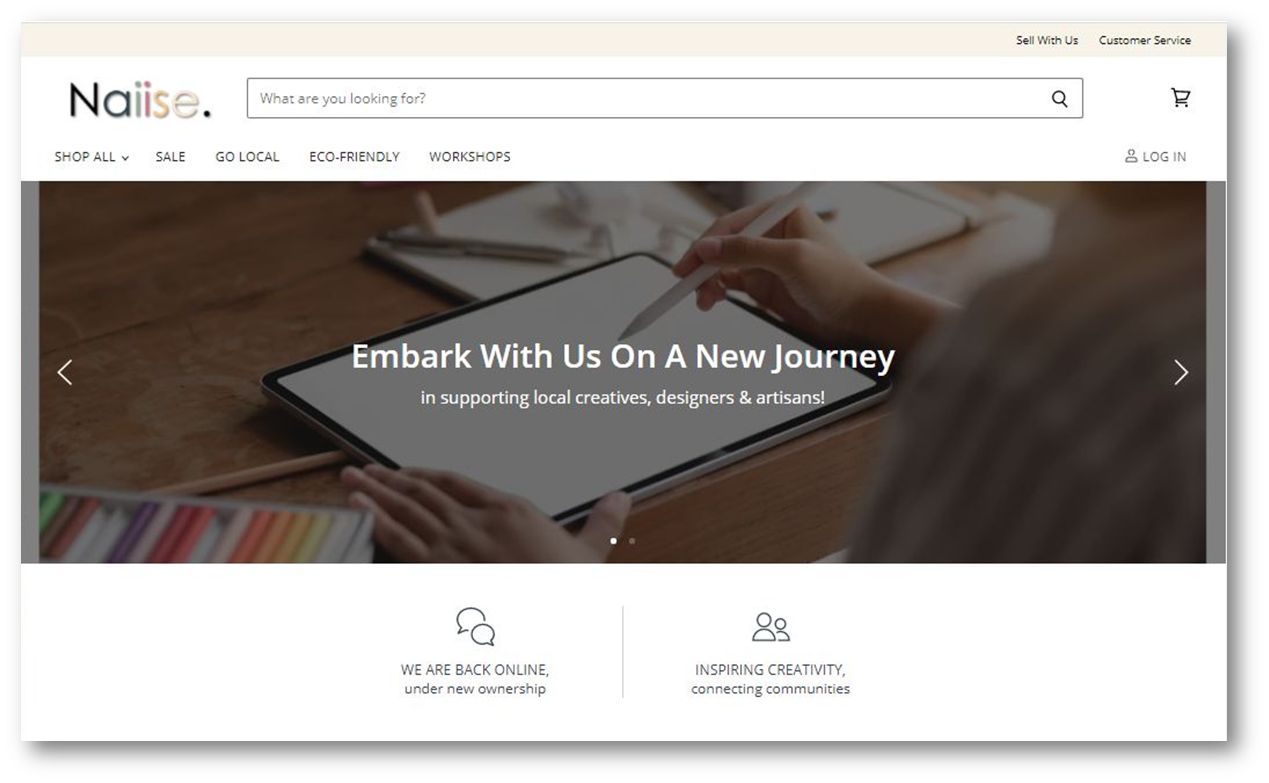
Task: Open the SALE menu item
Action: (x=171, y=157)
